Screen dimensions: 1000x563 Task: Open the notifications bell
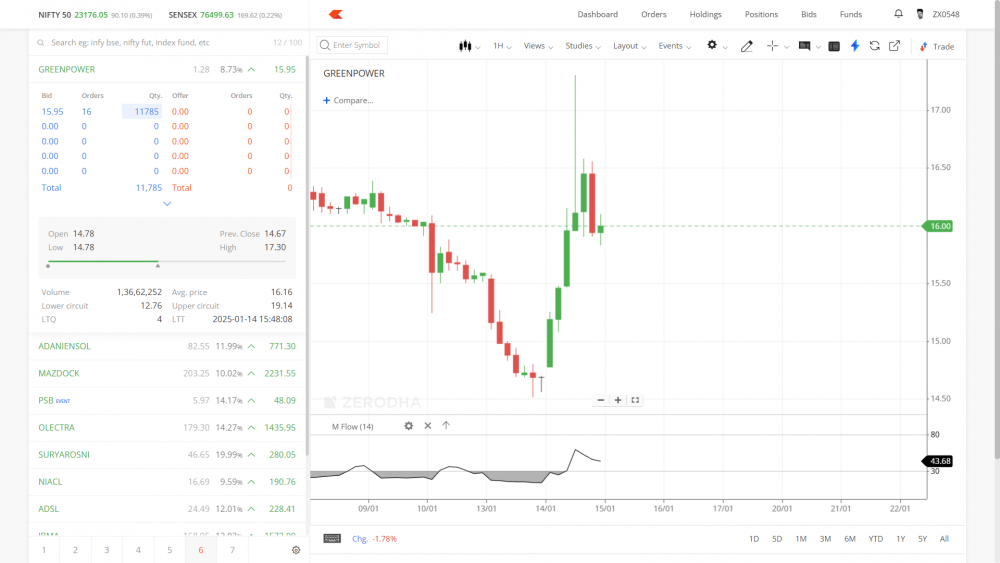[898, 13]
